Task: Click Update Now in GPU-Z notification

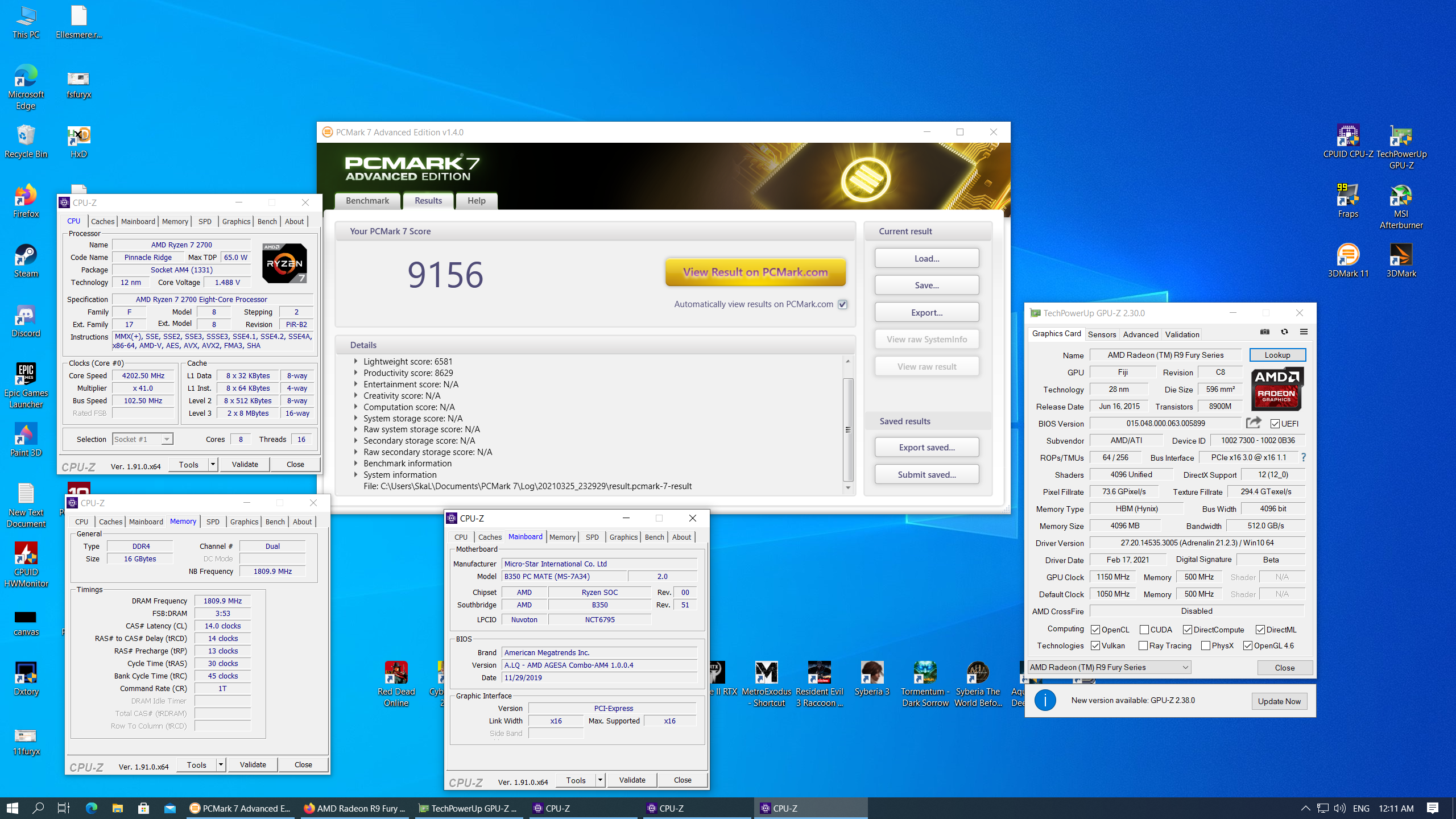Action: point(1279,701)
